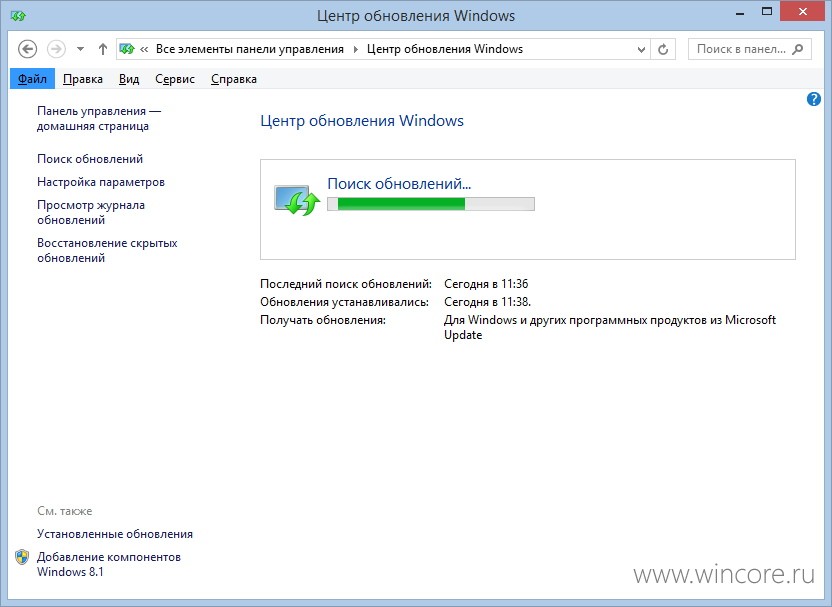Click the shield icon beside Добавление компонентов
This screenshot has height=607, width=832.
pos(22,557)
